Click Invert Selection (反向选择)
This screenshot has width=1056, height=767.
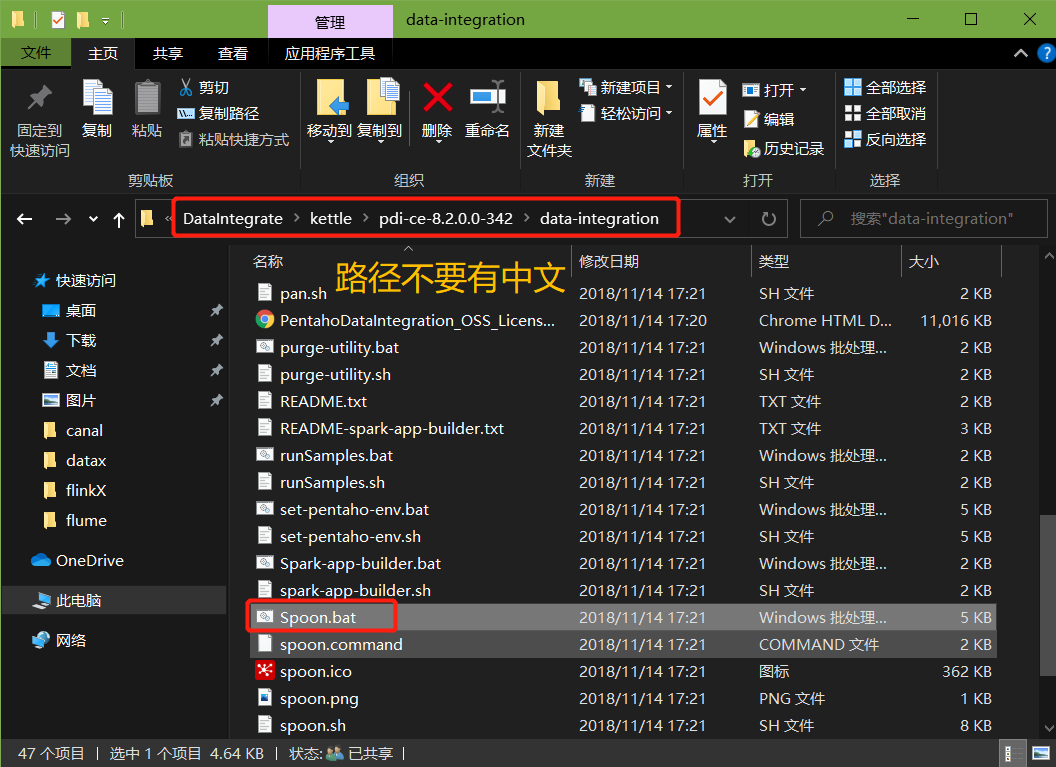[885, 139]
